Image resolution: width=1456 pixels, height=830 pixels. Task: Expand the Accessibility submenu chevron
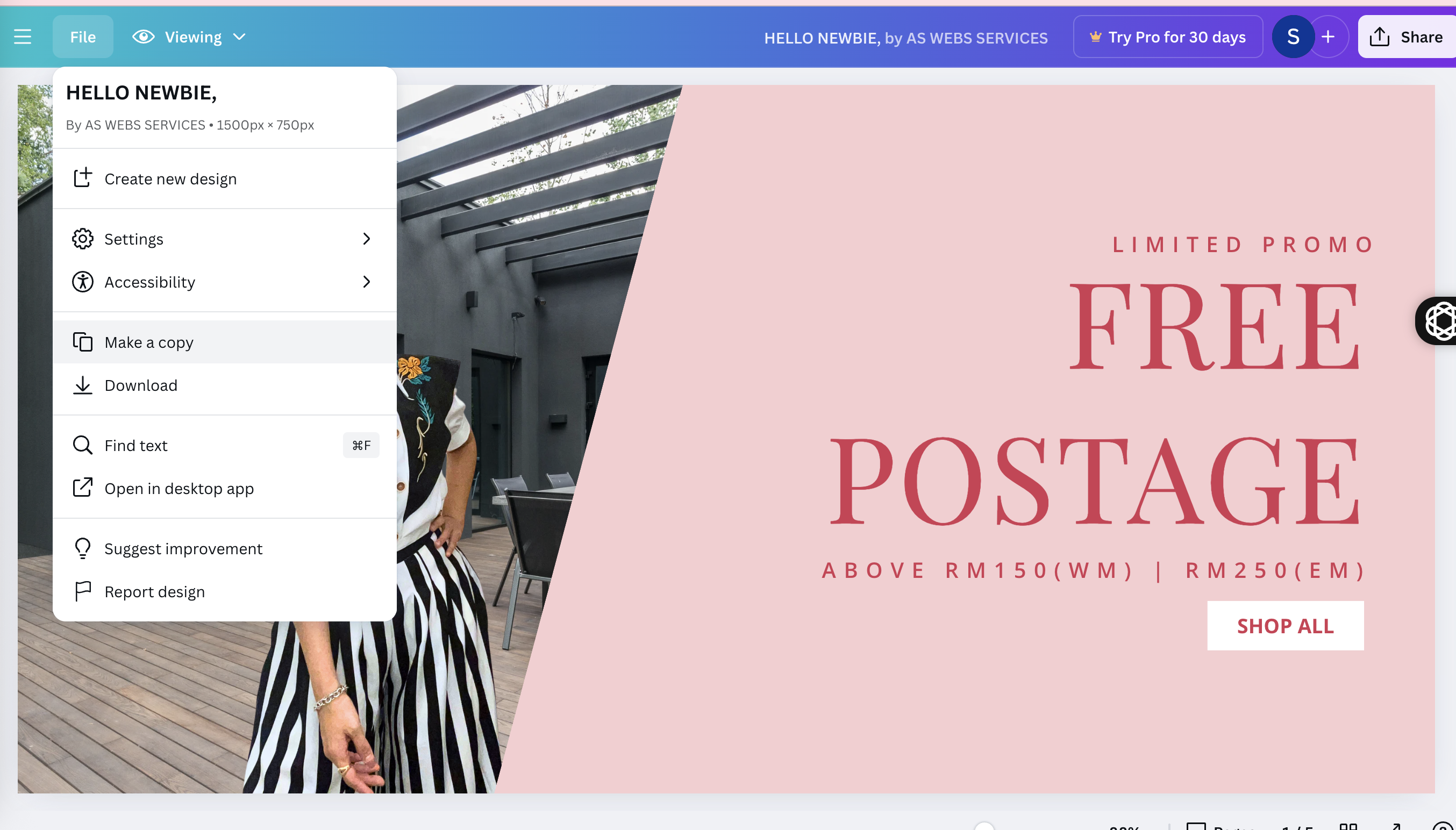coord(367,282)
